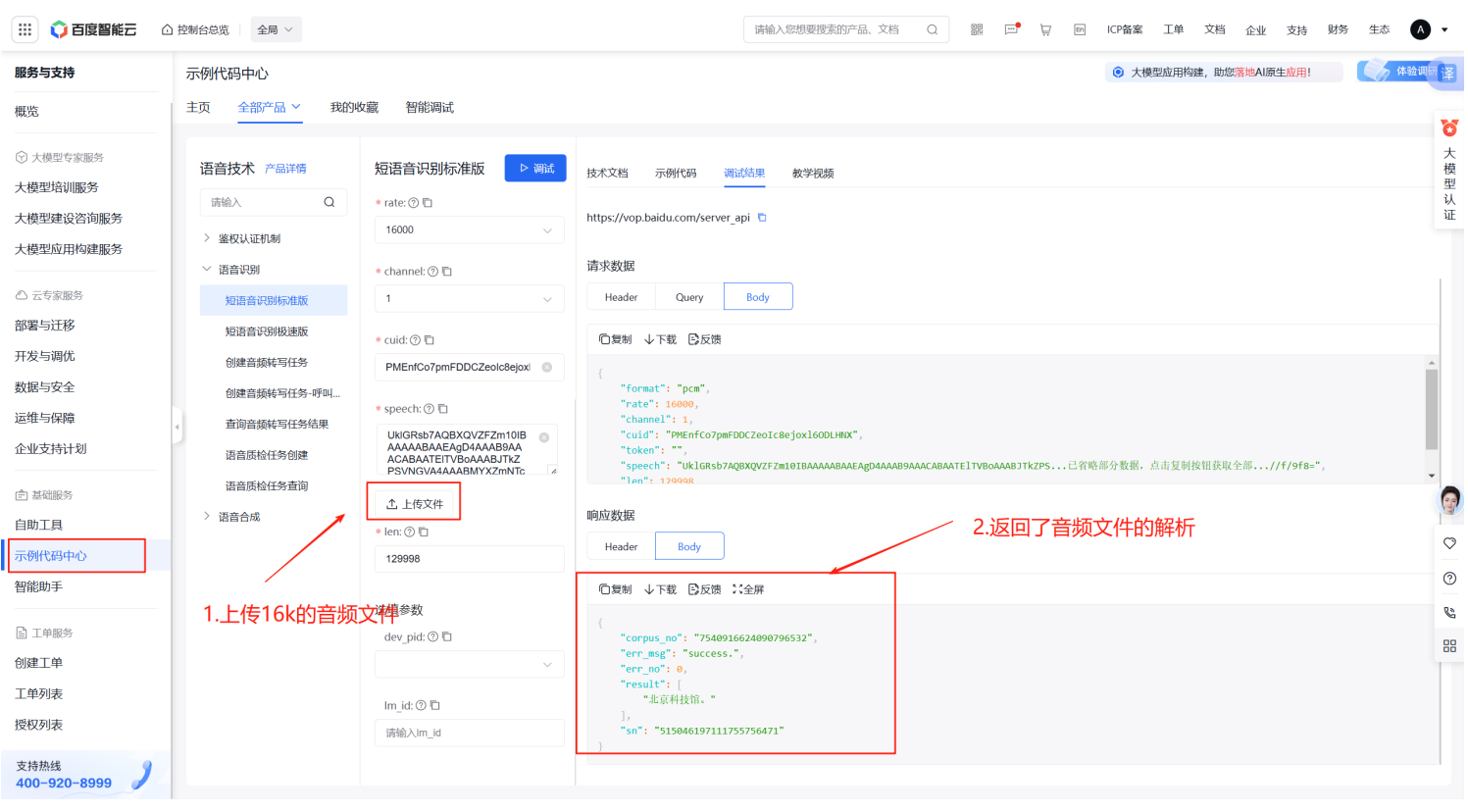
Task: Open ICP备案 in the top navigation
Action: tap(1125, 29)
